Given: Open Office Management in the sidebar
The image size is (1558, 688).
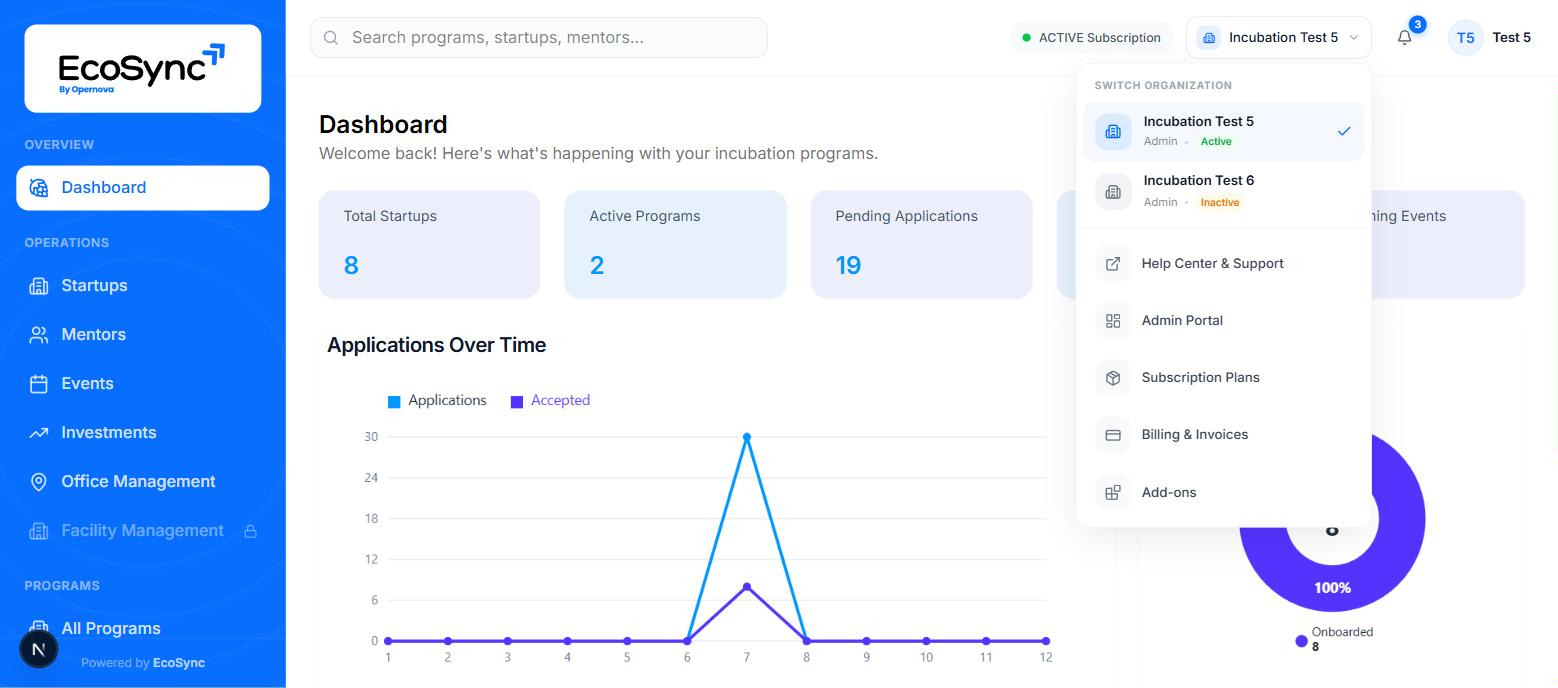Looking at the screenshot, I should [x=143, y=482].
